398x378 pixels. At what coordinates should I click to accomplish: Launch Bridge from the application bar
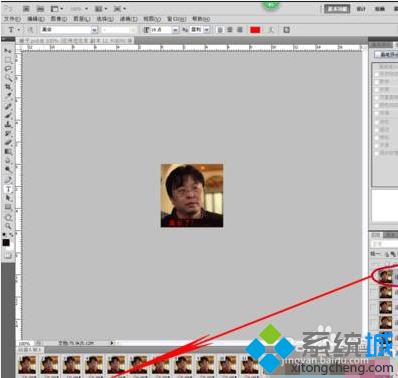pyautogui.click(x=26, y=8)
